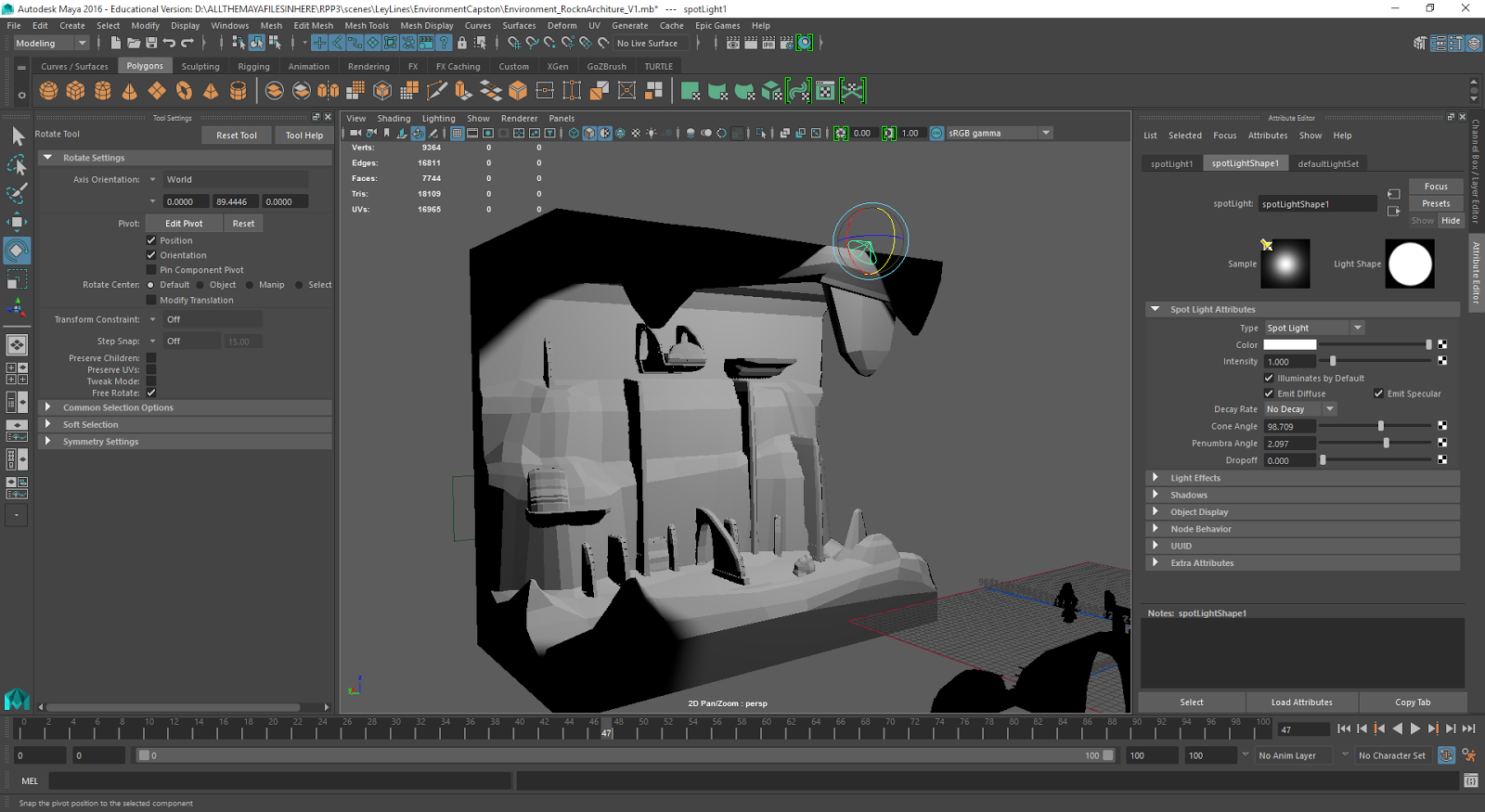Select the Rotate tool in the toolbox

point(17,251)
